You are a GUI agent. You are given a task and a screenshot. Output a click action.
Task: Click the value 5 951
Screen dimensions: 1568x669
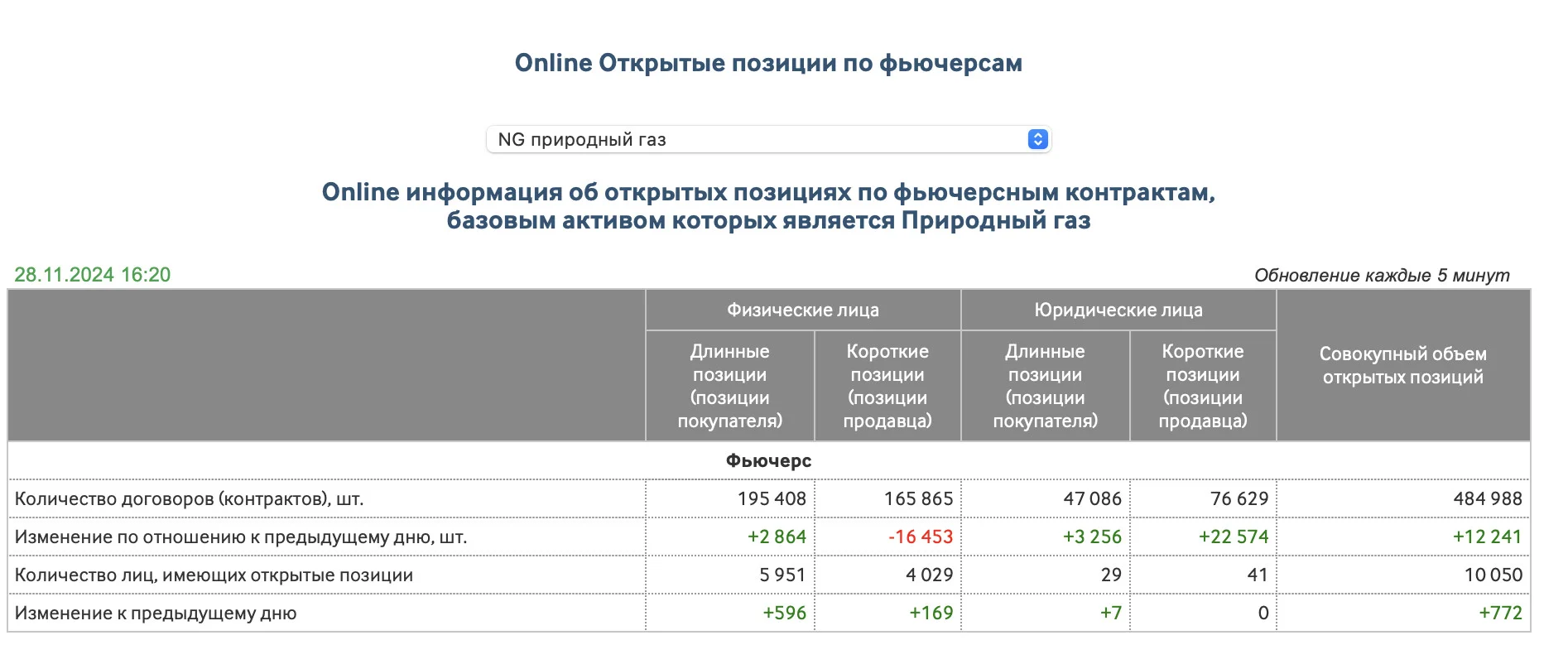782,575
